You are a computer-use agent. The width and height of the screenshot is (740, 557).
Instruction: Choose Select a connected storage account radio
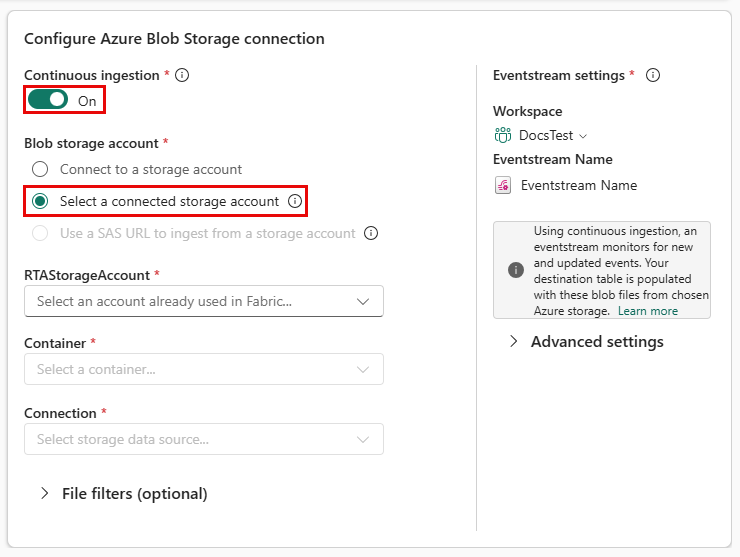coord(40,201)
